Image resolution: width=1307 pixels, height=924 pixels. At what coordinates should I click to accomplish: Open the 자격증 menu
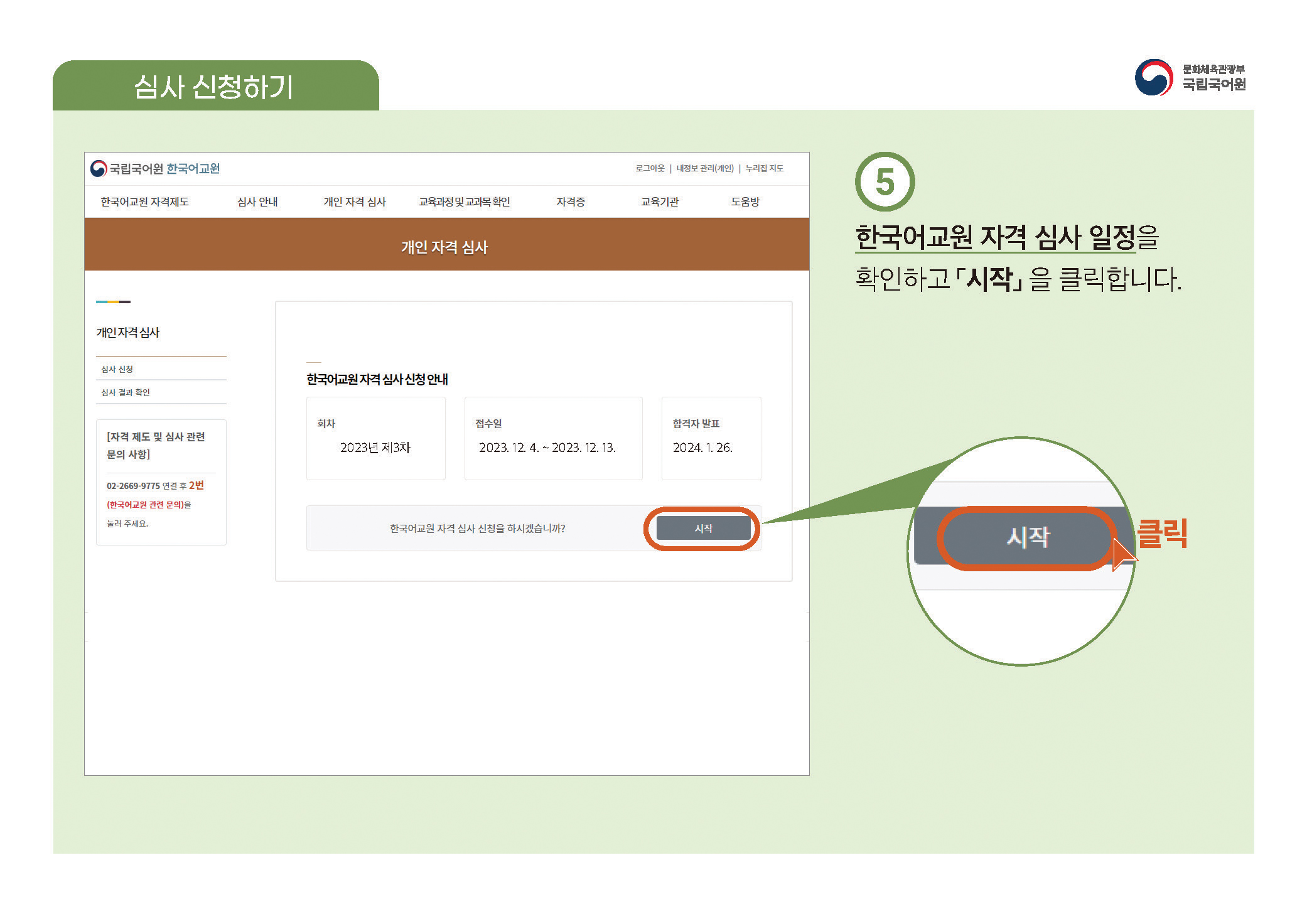tap(571, 201)
